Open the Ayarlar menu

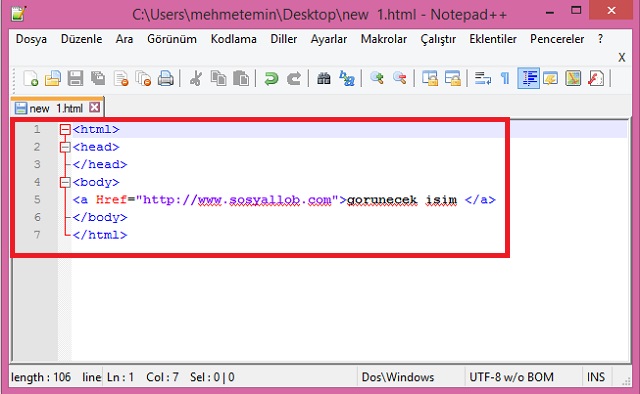[x=329, y=39]
